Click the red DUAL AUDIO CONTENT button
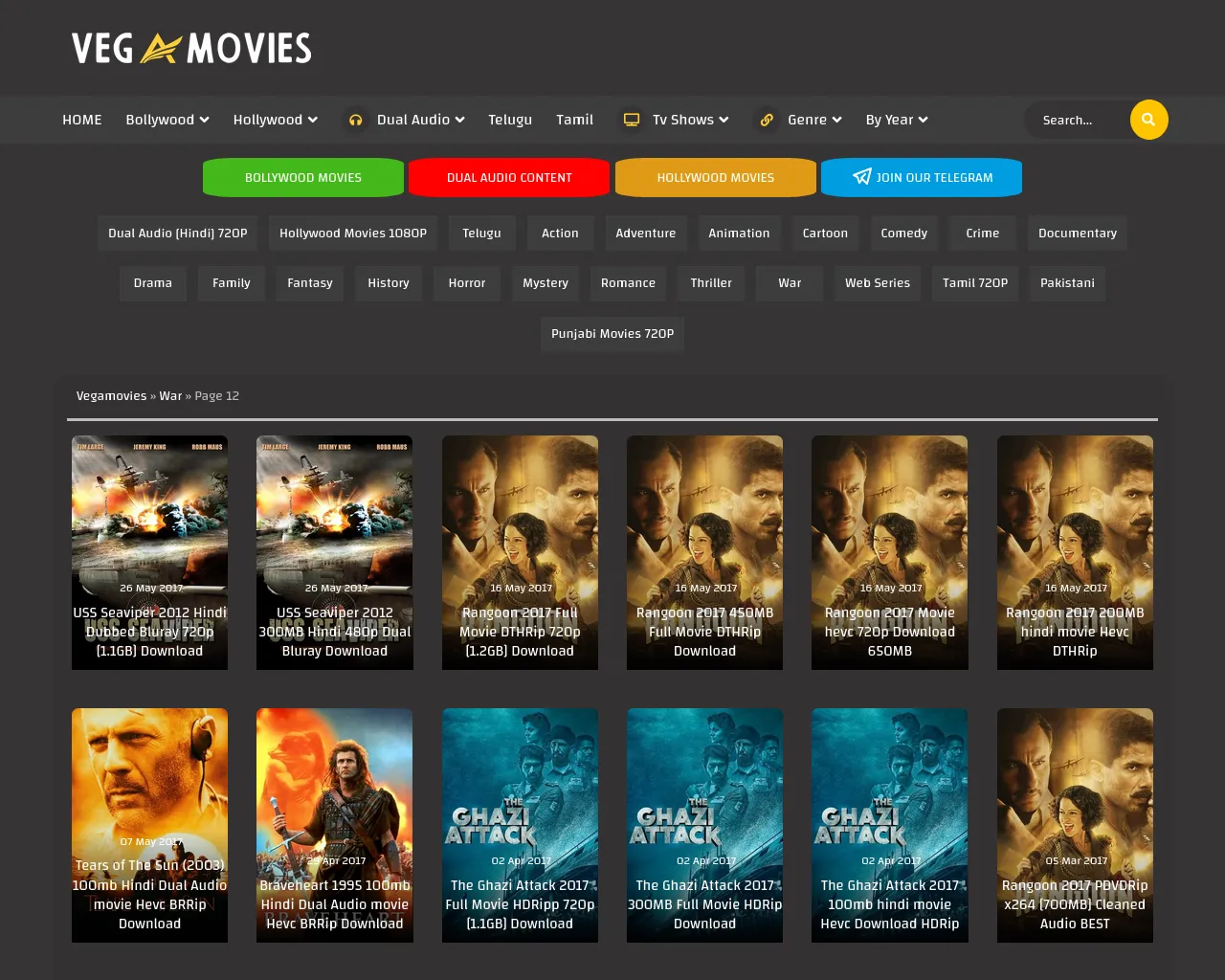 [509, 177]
